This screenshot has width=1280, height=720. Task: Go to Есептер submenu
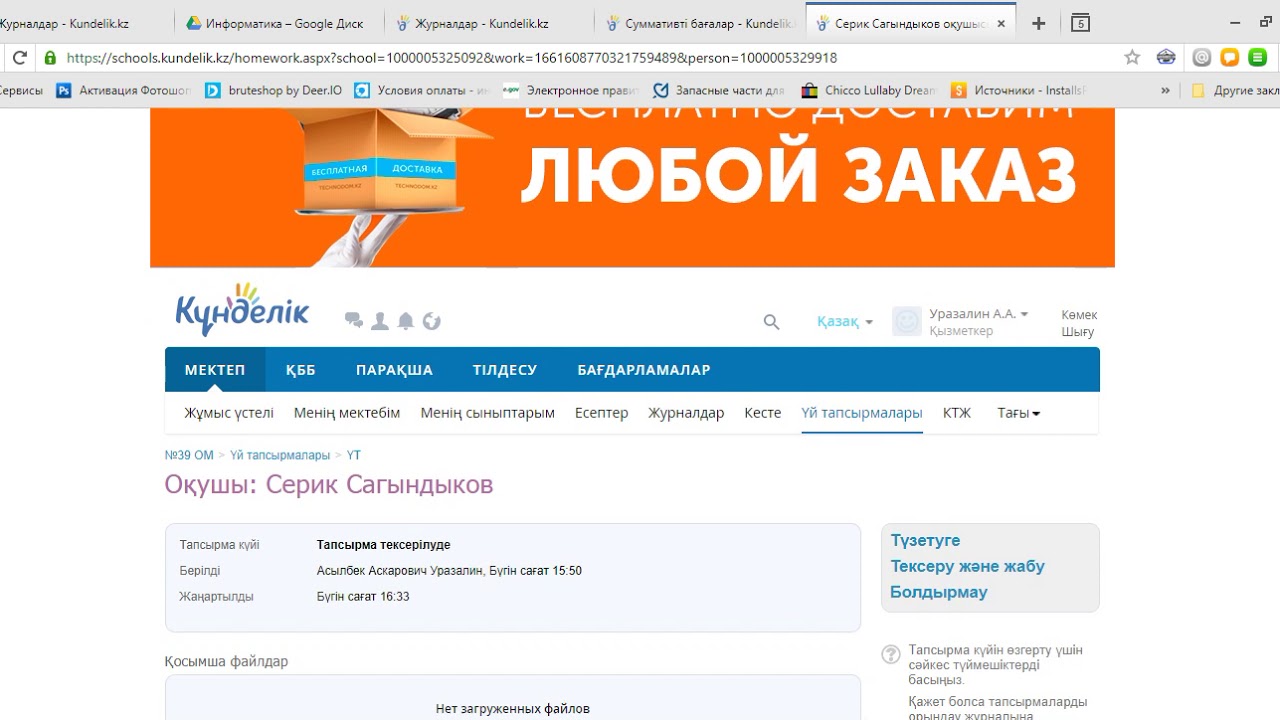[x=601, y=413]
